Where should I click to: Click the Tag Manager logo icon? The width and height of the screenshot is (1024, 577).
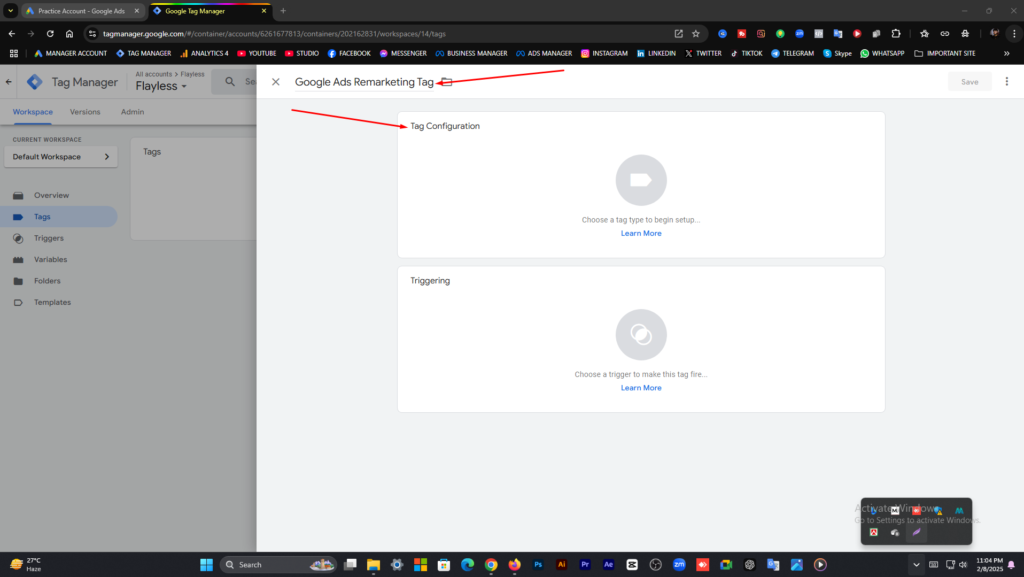pyautogui.click(x=35, y=82)
